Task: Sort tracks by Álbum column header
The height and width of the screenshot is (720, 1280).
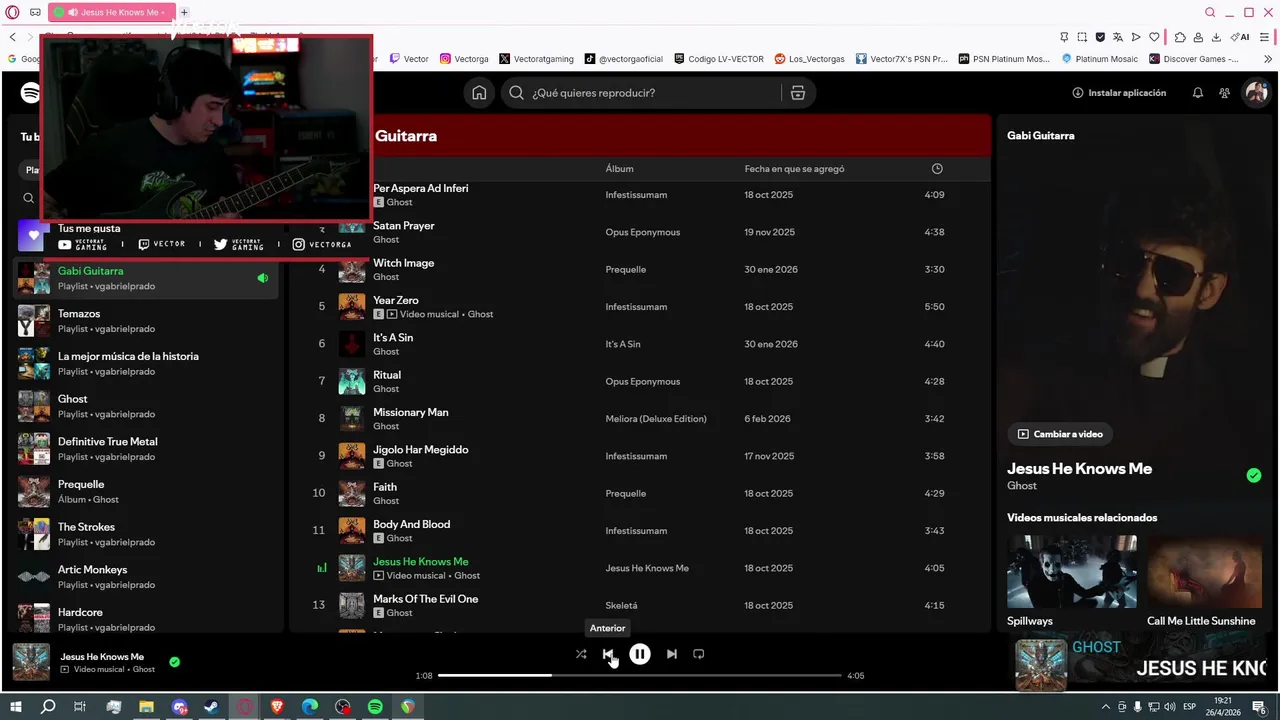Action: [x=619, y=169]
